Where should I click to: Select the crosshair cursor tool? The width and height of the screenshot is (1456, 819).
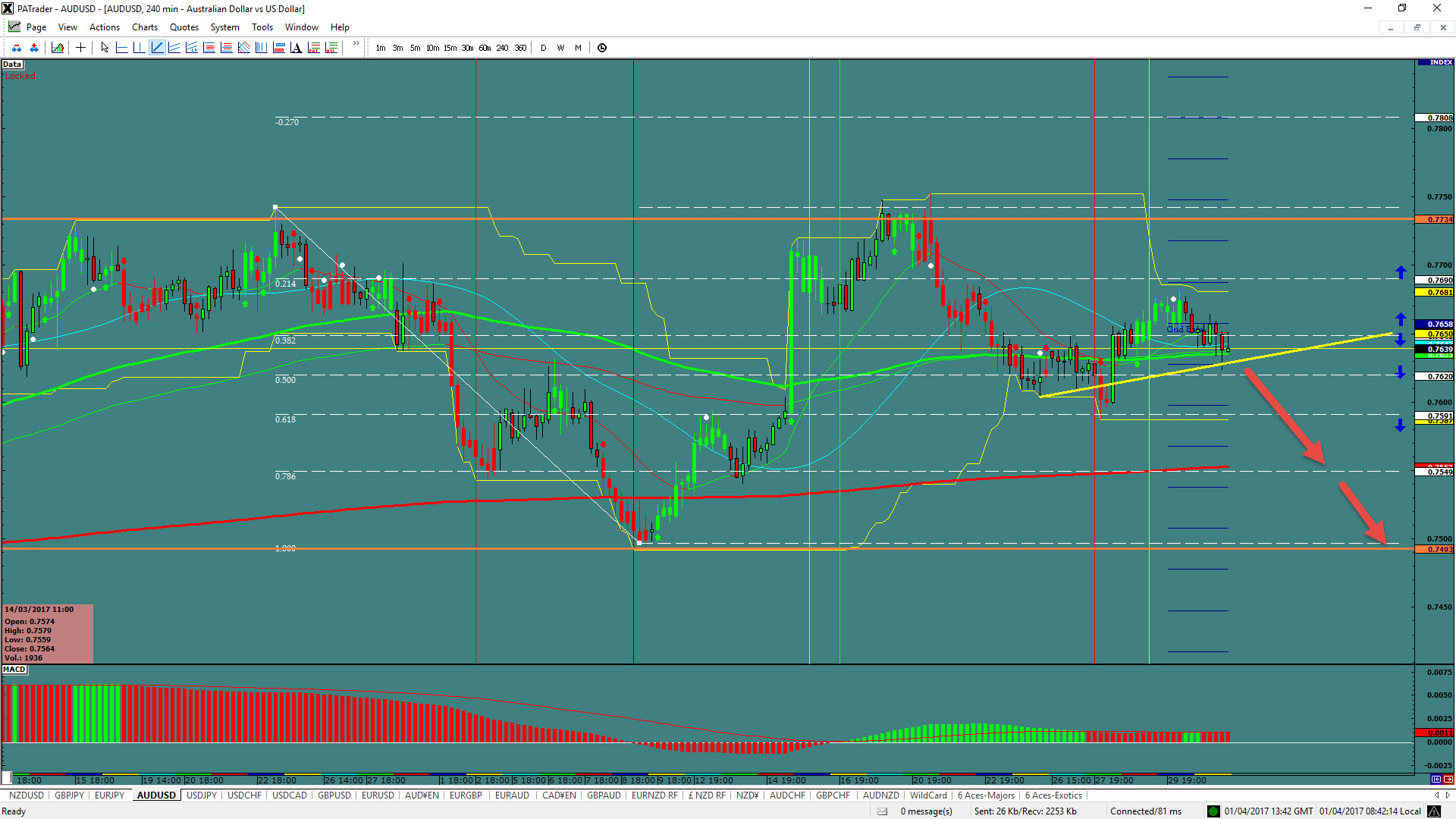tap(80, 48)
